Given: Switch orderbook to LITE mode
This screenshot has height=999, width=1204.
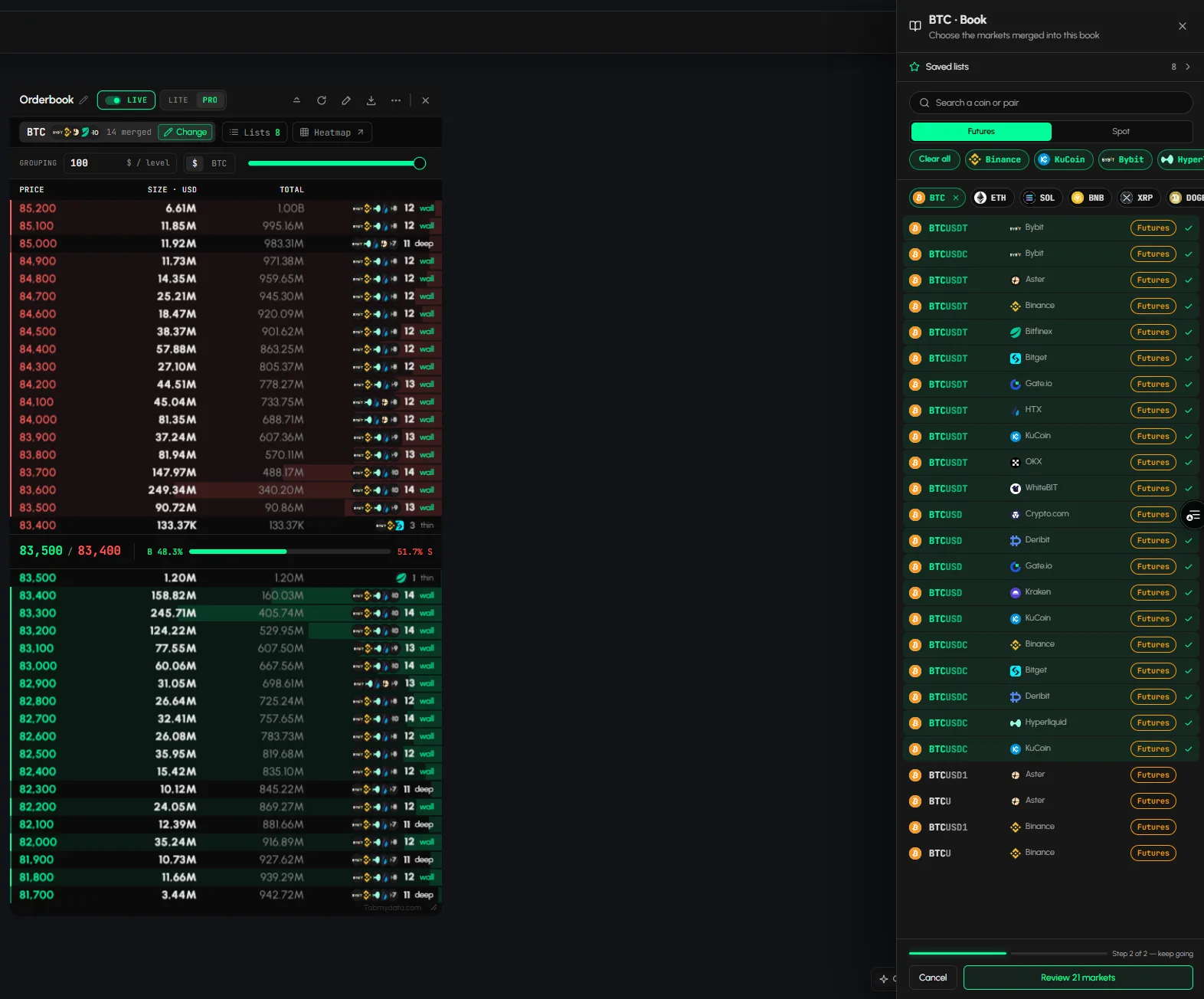Looking at the screenshot, I should pos(178,100).
